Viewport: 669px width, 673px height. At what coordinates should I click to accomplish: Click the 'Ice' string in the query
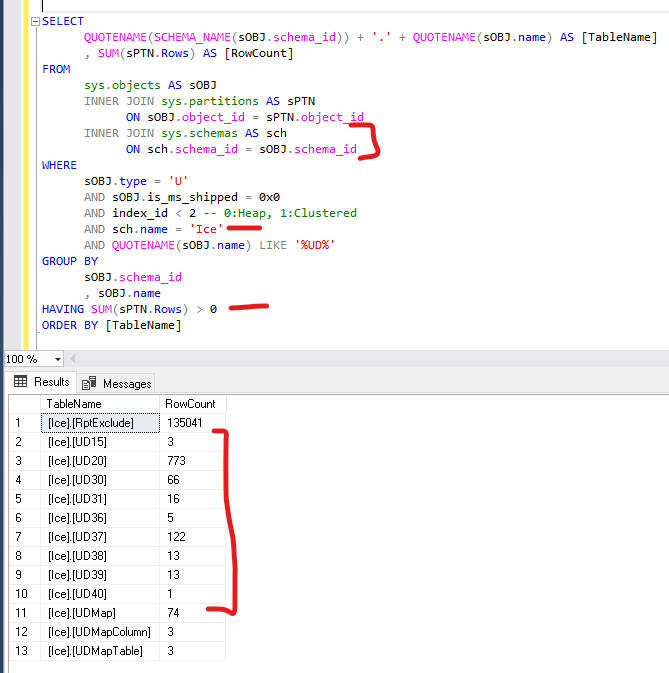click(x=206, y=229)
